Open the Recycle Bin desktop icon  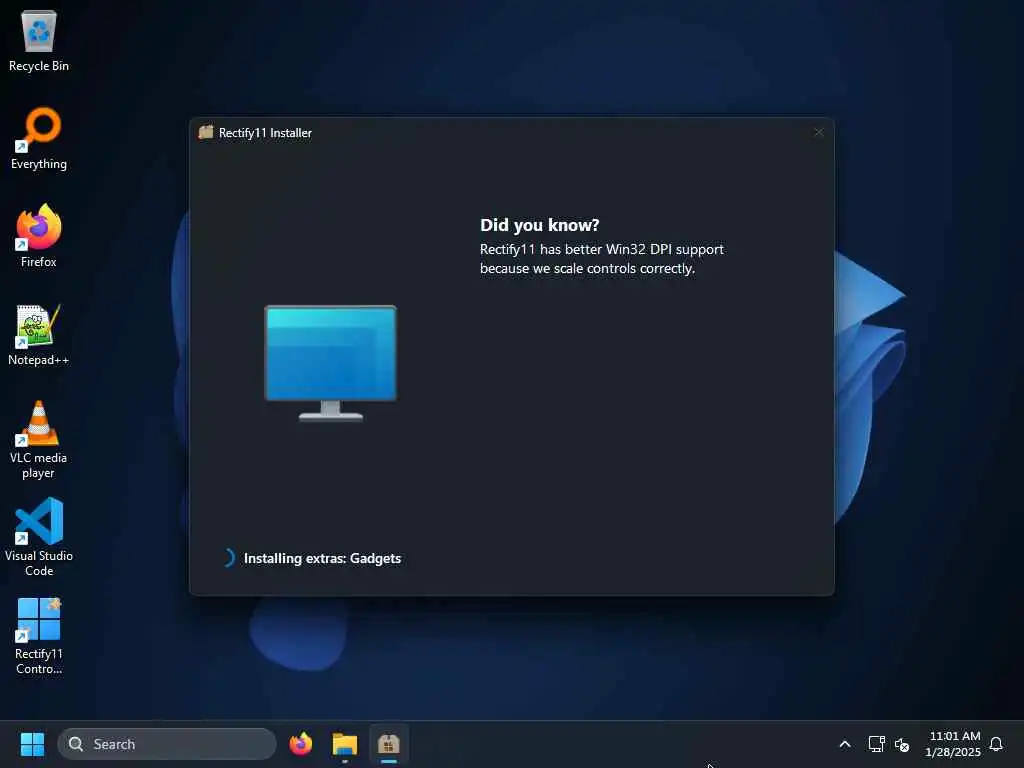(39, 40)
